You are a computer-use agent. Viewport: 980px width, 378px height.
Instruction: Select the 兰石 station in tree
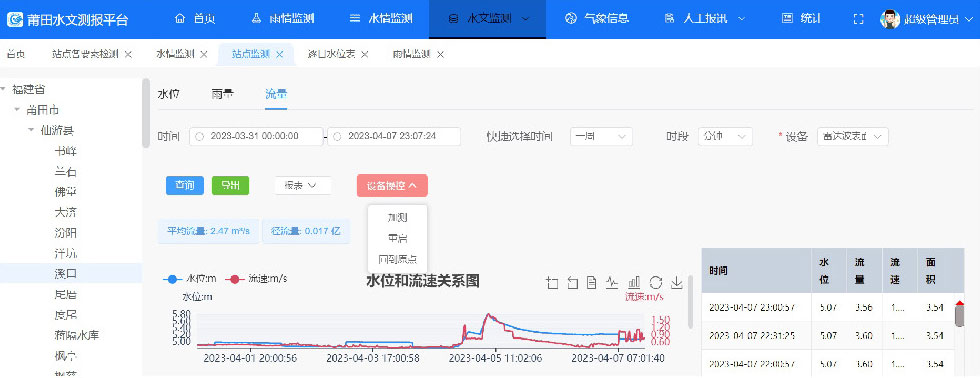(x=66, y=171)
